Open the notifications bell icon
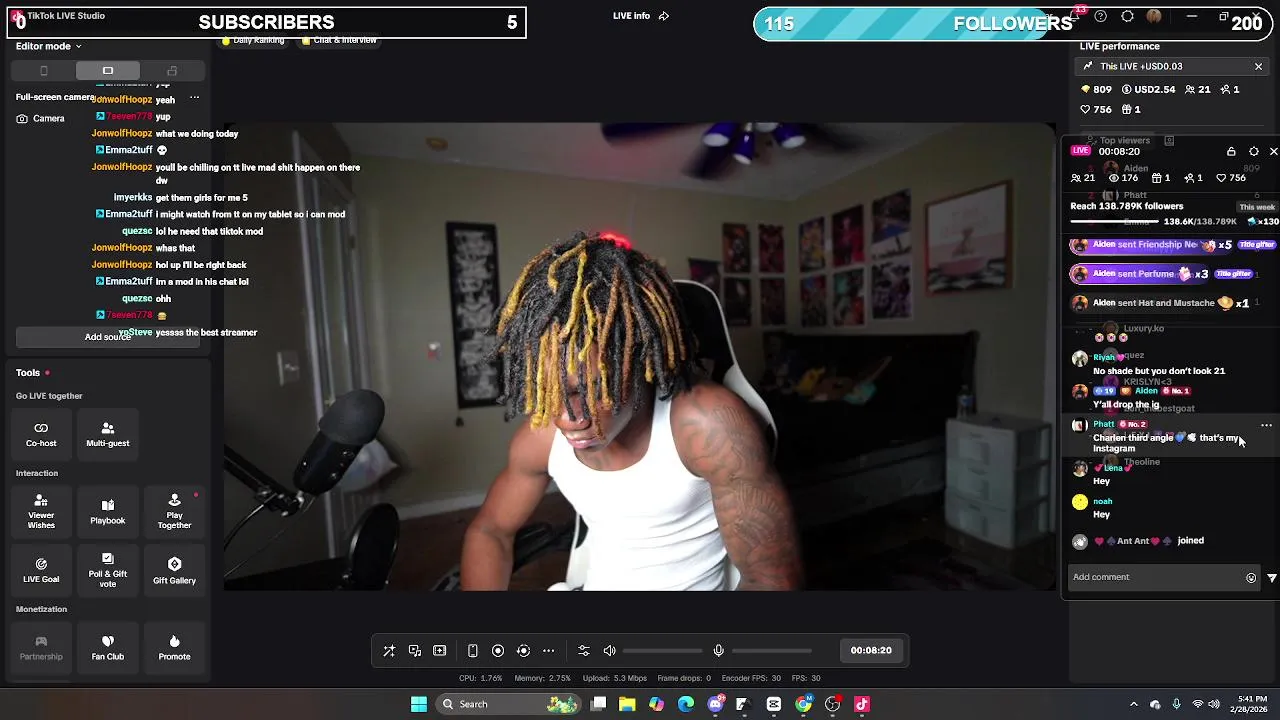The width and height of the screenshot is (1280, 720). pyautogui.click(x=1076, y=16)
